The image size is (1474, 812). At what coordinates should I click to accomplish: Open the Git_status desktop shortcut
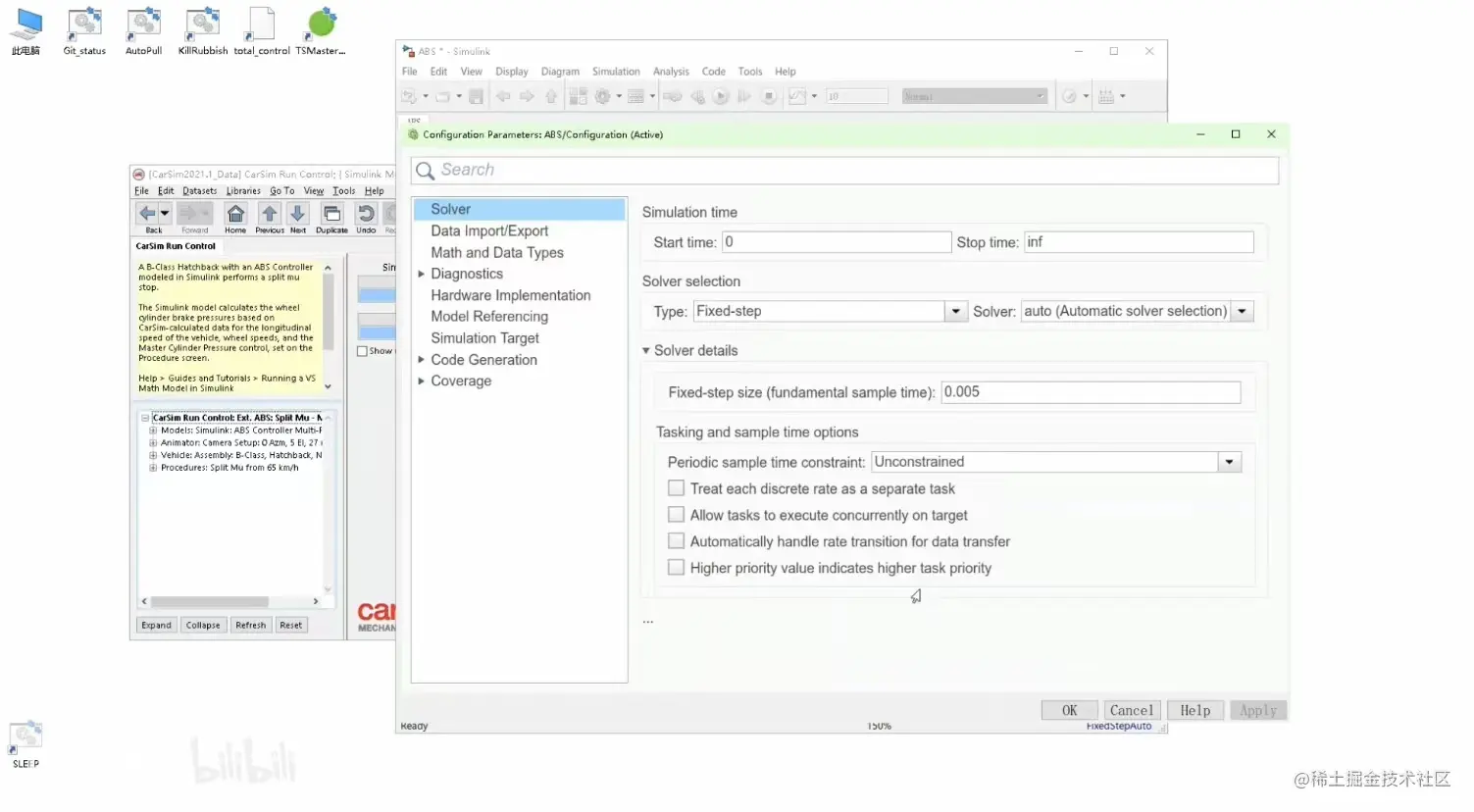tap(84, 31)
